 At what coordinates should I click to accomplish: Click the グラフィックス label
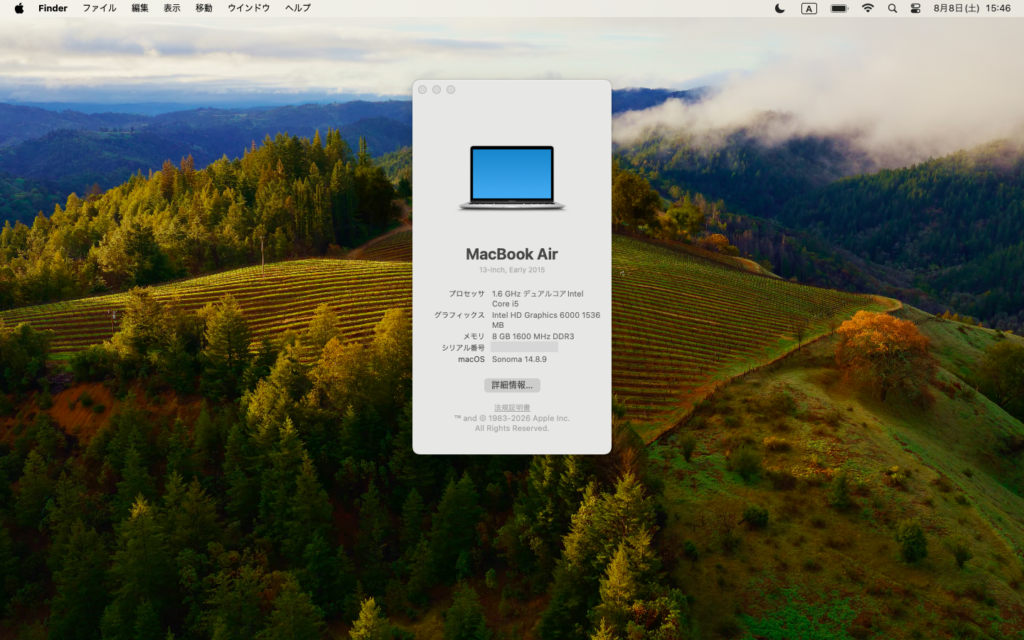[x=460, y=315]
